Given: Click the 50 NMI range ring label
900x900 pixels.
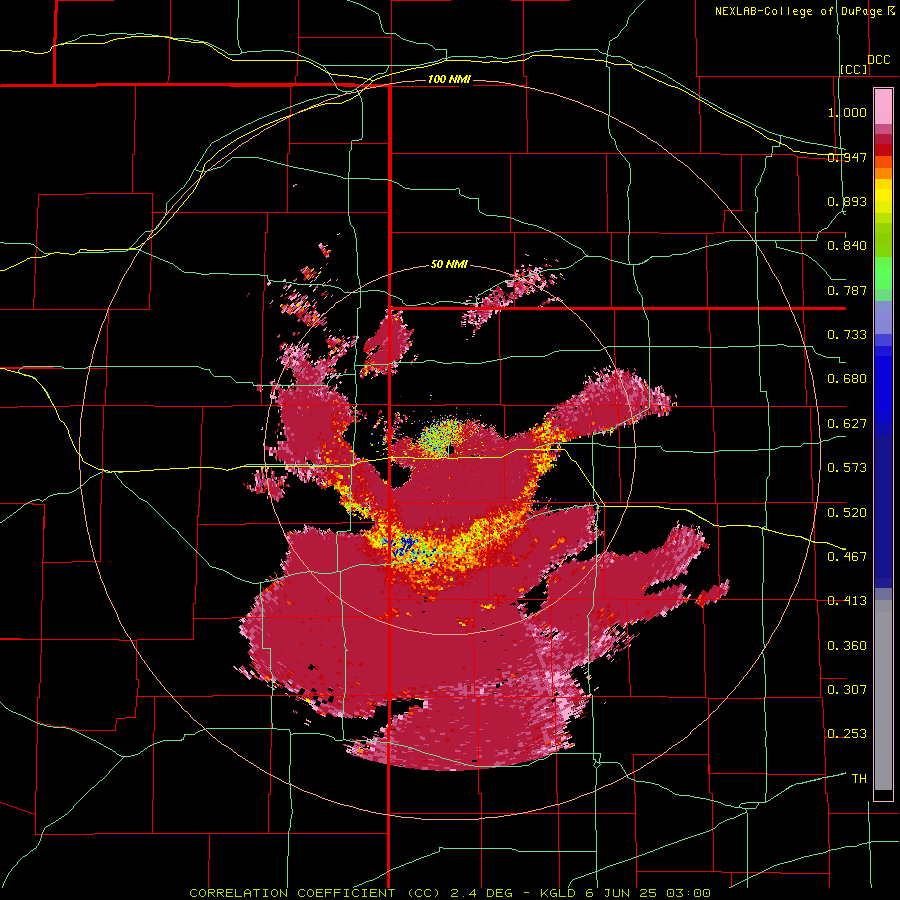Looking at the screenshot, I should 449,265.
